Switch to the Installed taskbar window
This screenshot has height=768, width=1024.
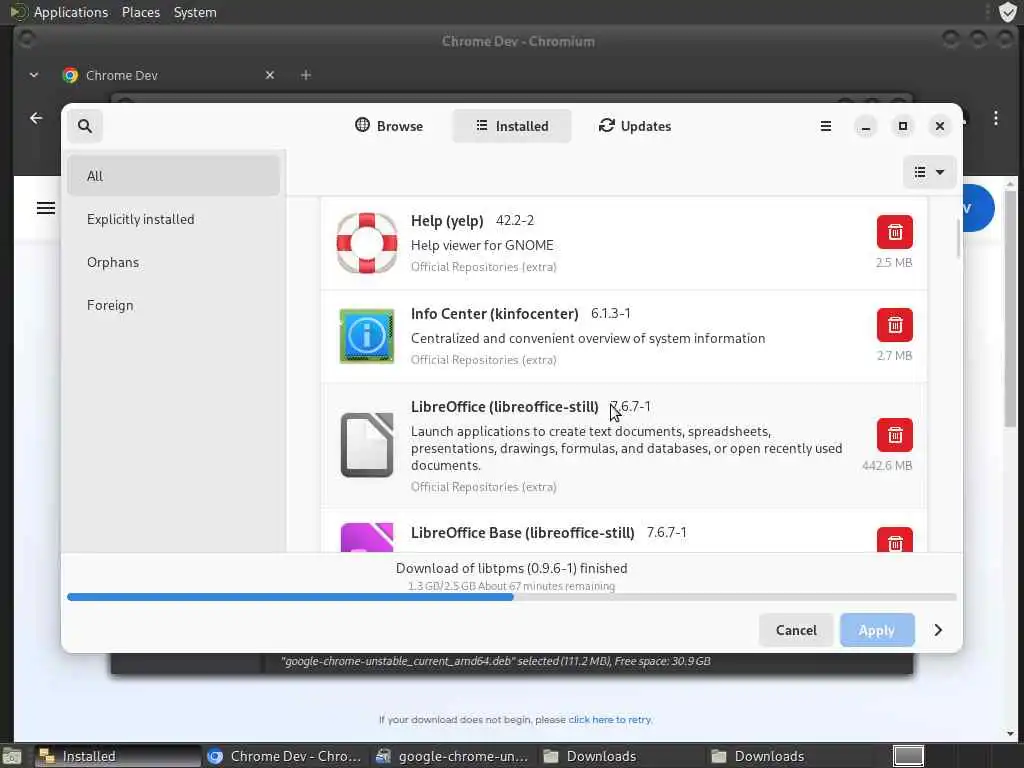pos(118,756)
